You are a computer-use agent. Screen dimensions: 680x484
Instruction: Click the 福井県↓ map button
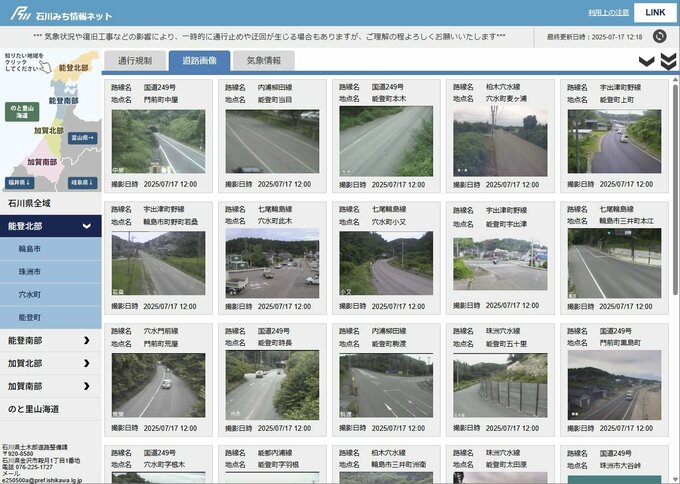(20, 183)
